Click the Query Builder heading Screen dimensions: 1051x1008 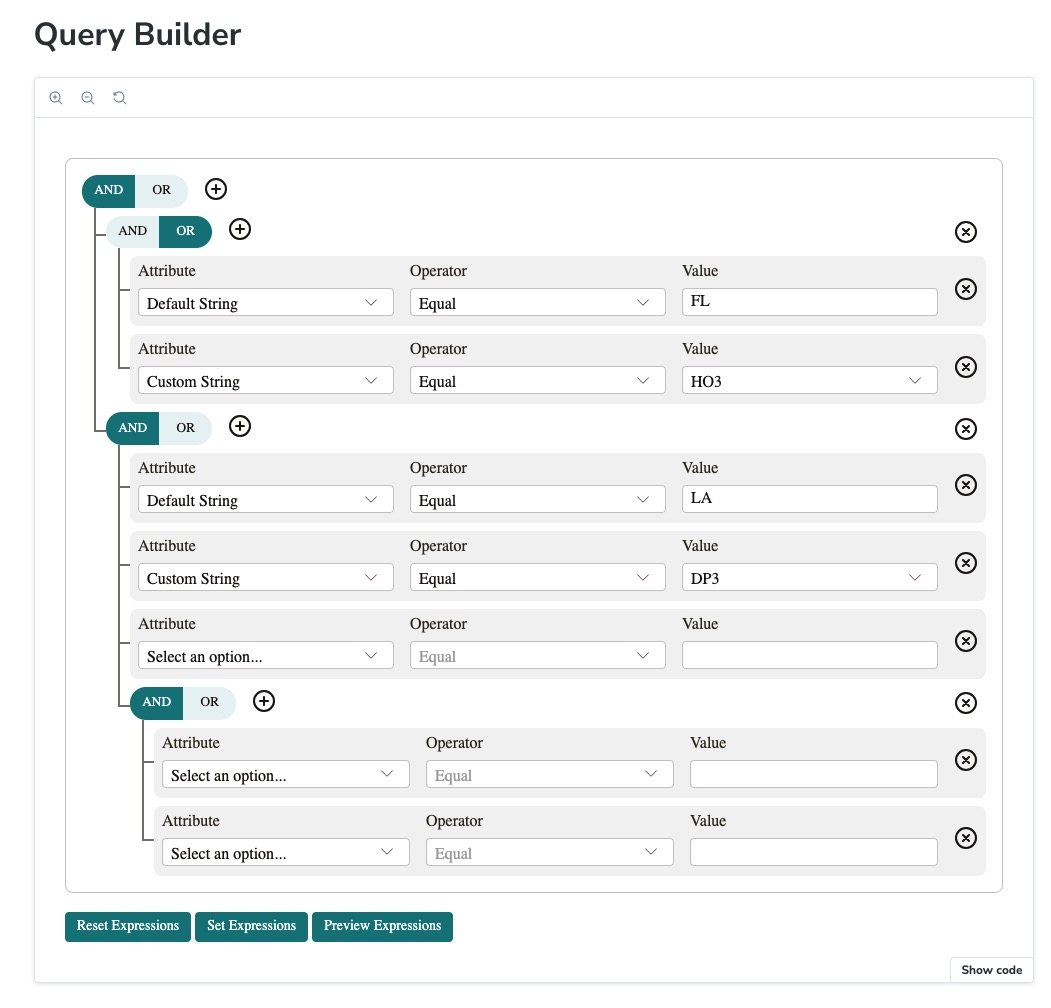(137, 34)
